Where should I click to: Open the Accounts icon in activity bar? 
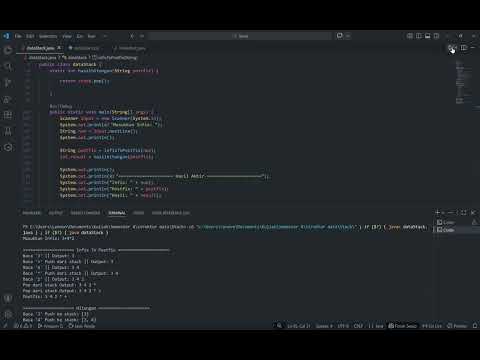(8, 298)
